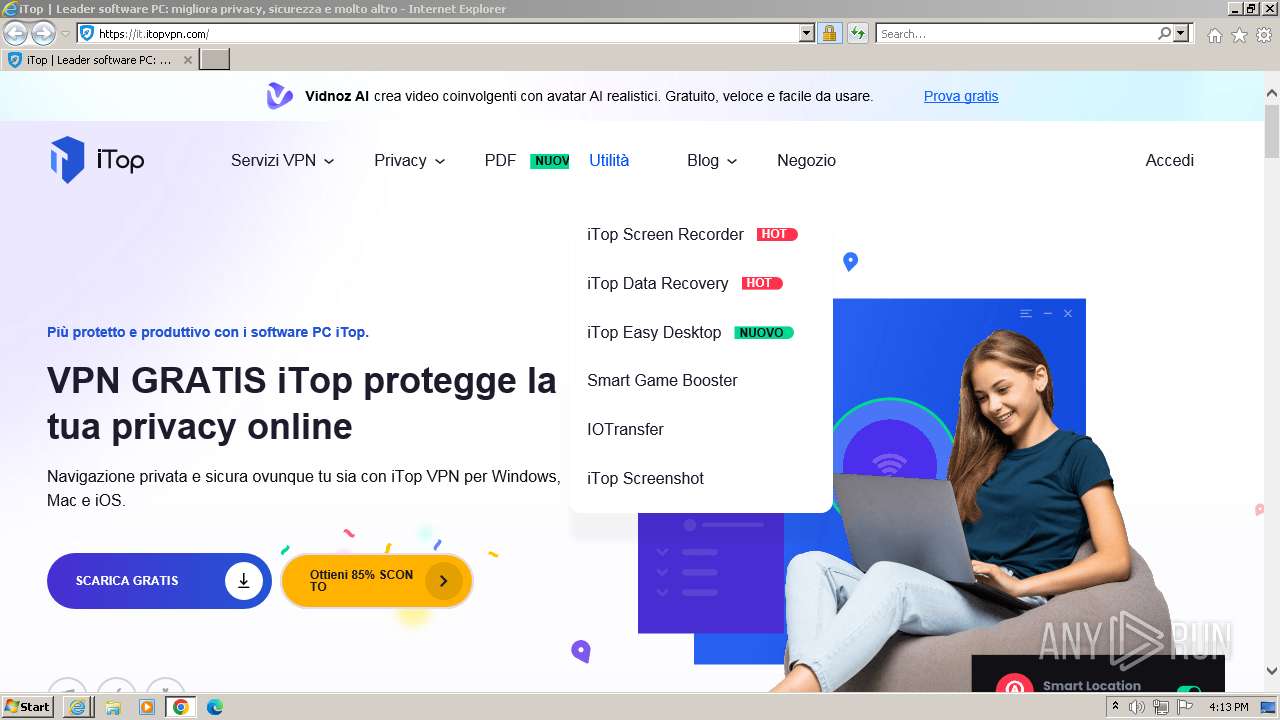Open search provider dropdown arrow
1280x720 pixels.
(1181, 33)
